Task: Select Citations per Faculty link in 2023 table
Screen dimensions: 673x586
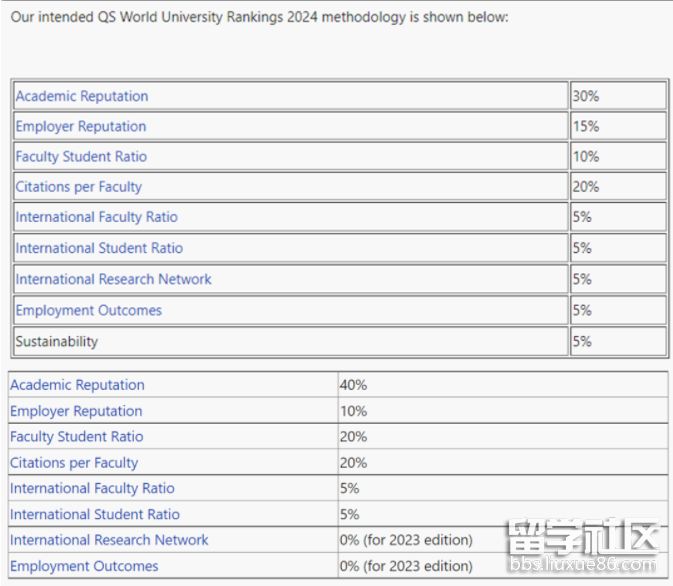Action: [x=74, y=463]
